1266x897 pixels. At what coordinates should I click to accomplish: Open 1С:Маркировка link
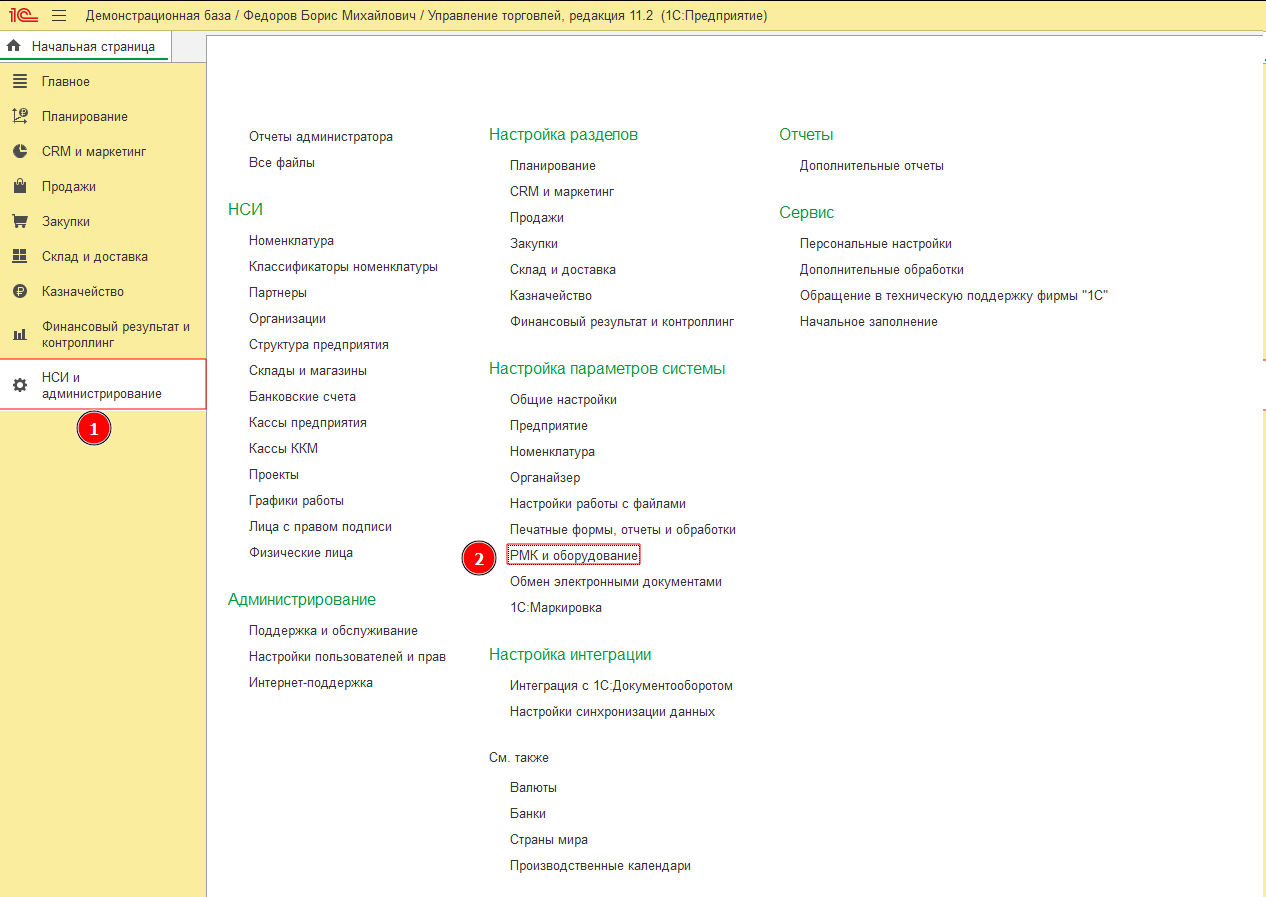tap(556, 608)
